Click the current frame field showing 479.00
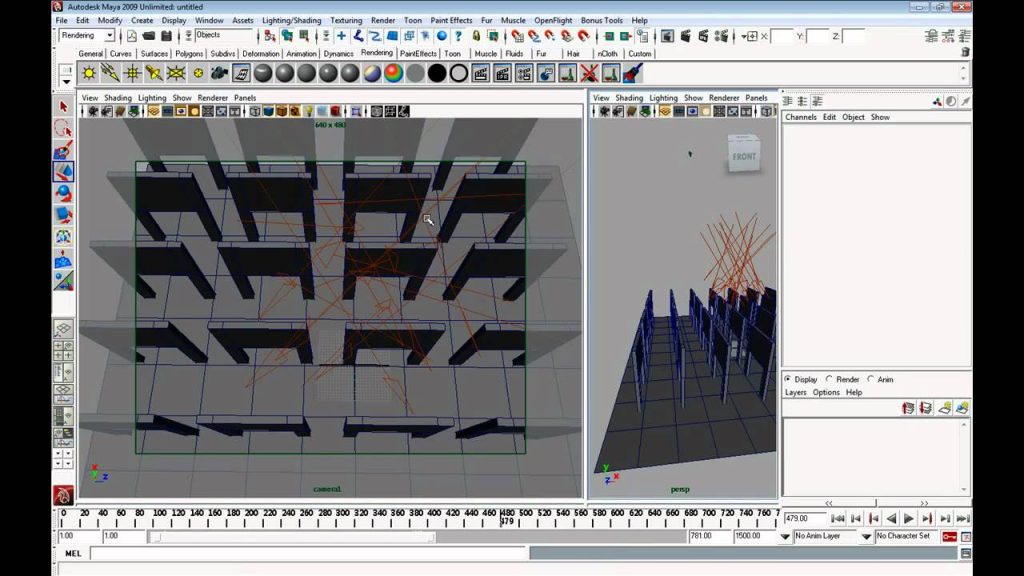 coord(805,519)
